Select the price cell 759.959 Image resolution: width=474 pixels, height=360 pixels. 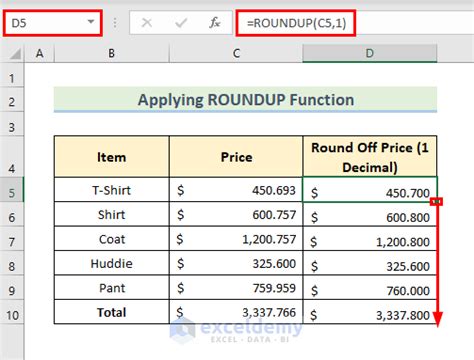[236, 287]
